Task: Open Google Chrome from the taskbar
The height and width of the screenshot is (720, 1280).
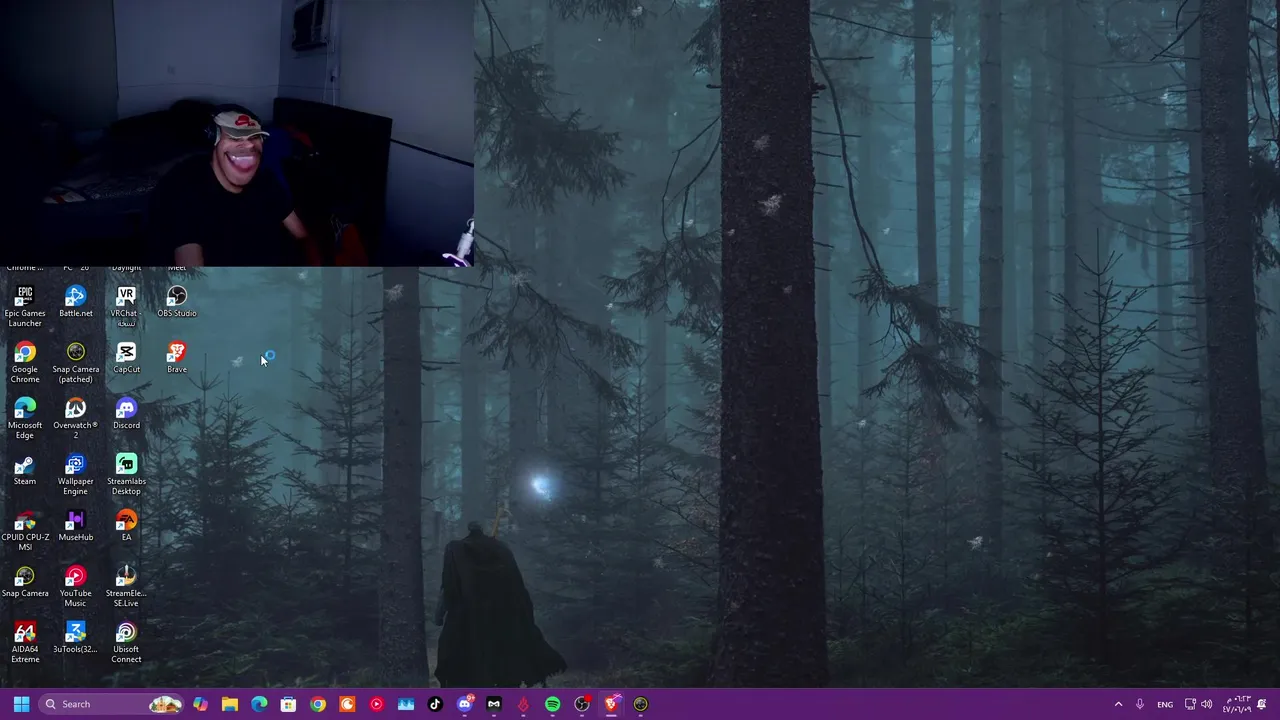Action: tap(318, 704)
